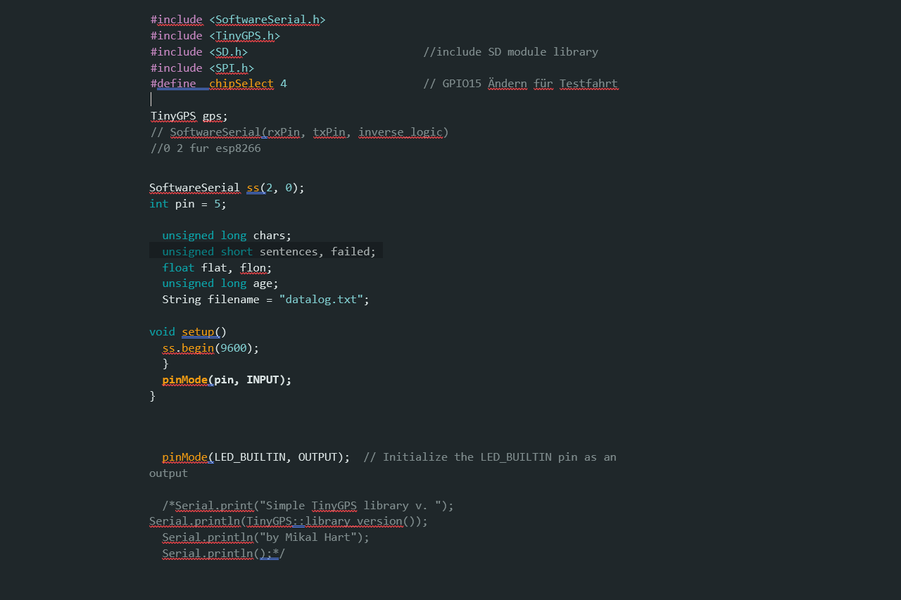Screen dimensions: 901x600
Task: Click the 'Serial.println("by Mikal Hart");' line
Action: (265, 537)
